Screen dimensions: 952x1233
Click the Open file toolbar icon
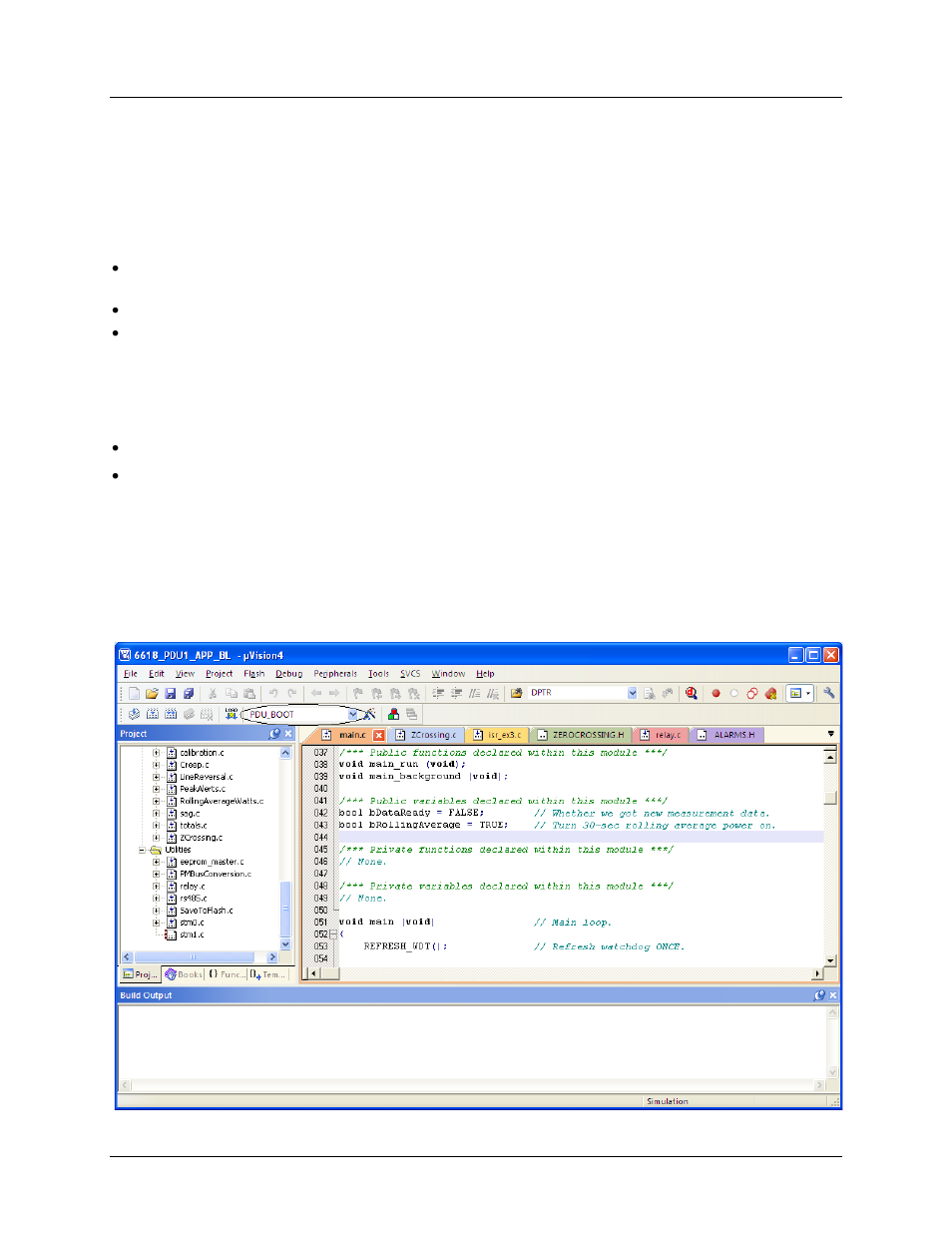coord(152,693)
